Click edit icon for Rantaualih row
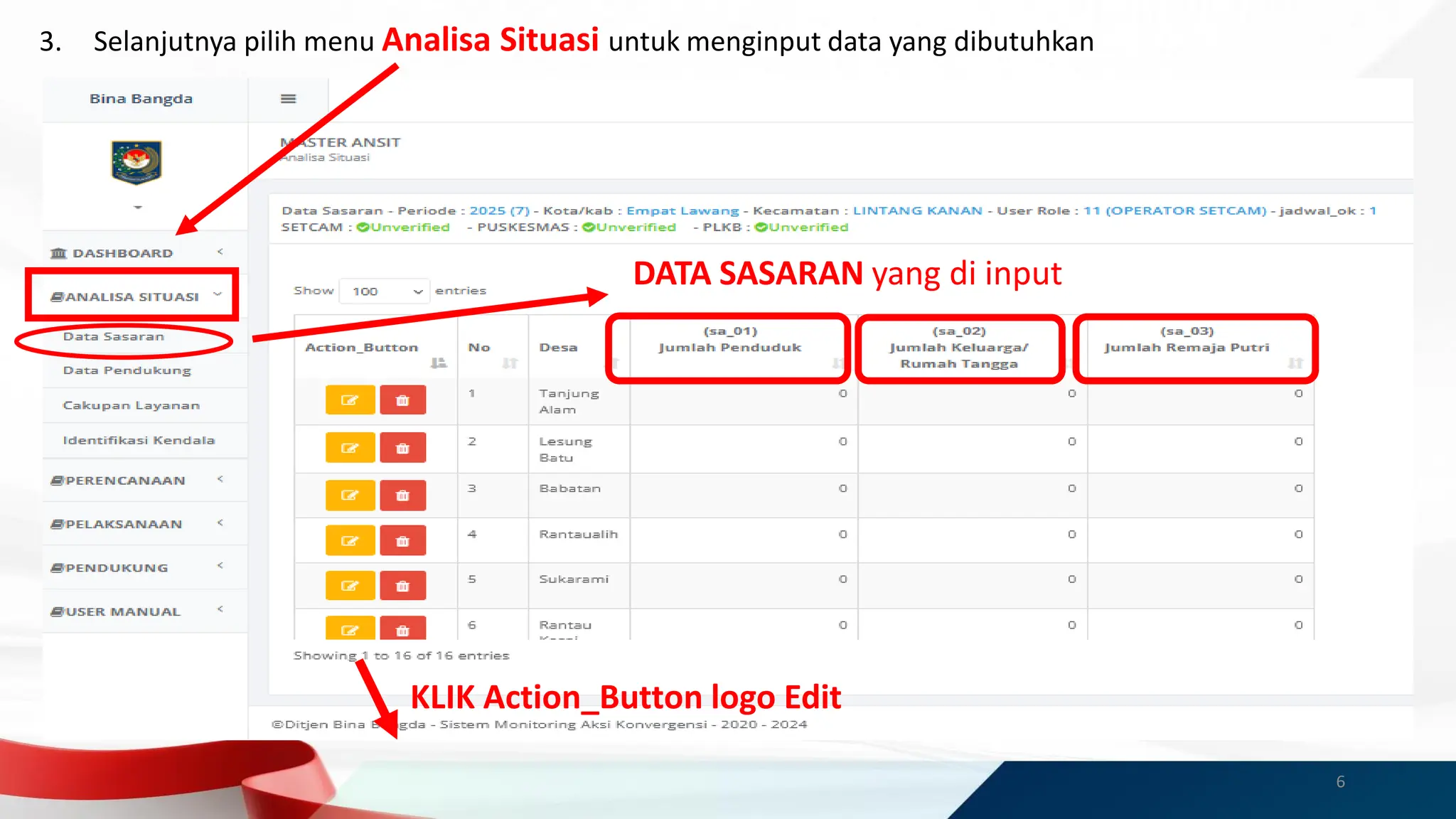 [350, 540]
